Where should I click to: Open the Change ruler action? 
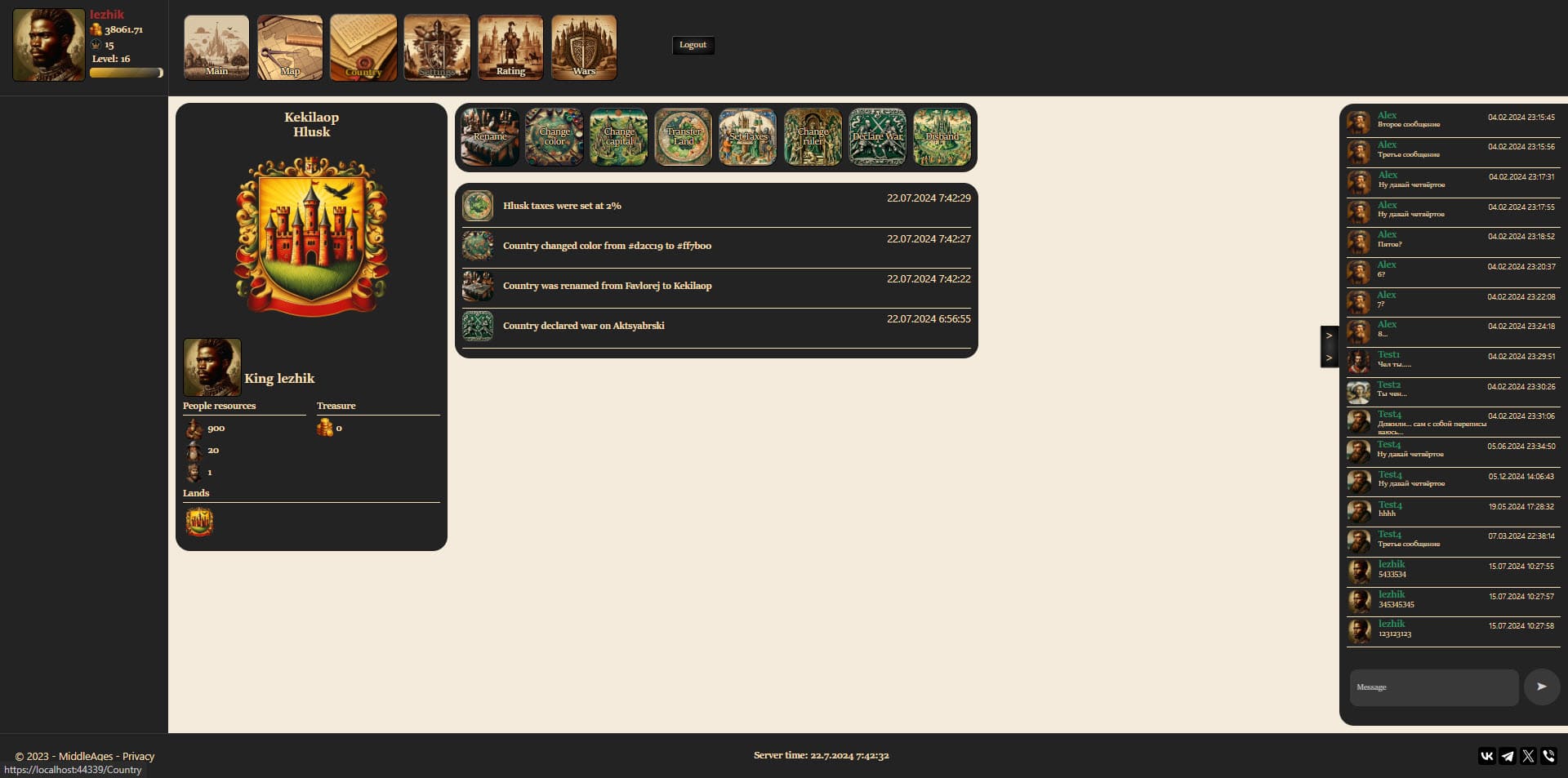click(813, 137)
